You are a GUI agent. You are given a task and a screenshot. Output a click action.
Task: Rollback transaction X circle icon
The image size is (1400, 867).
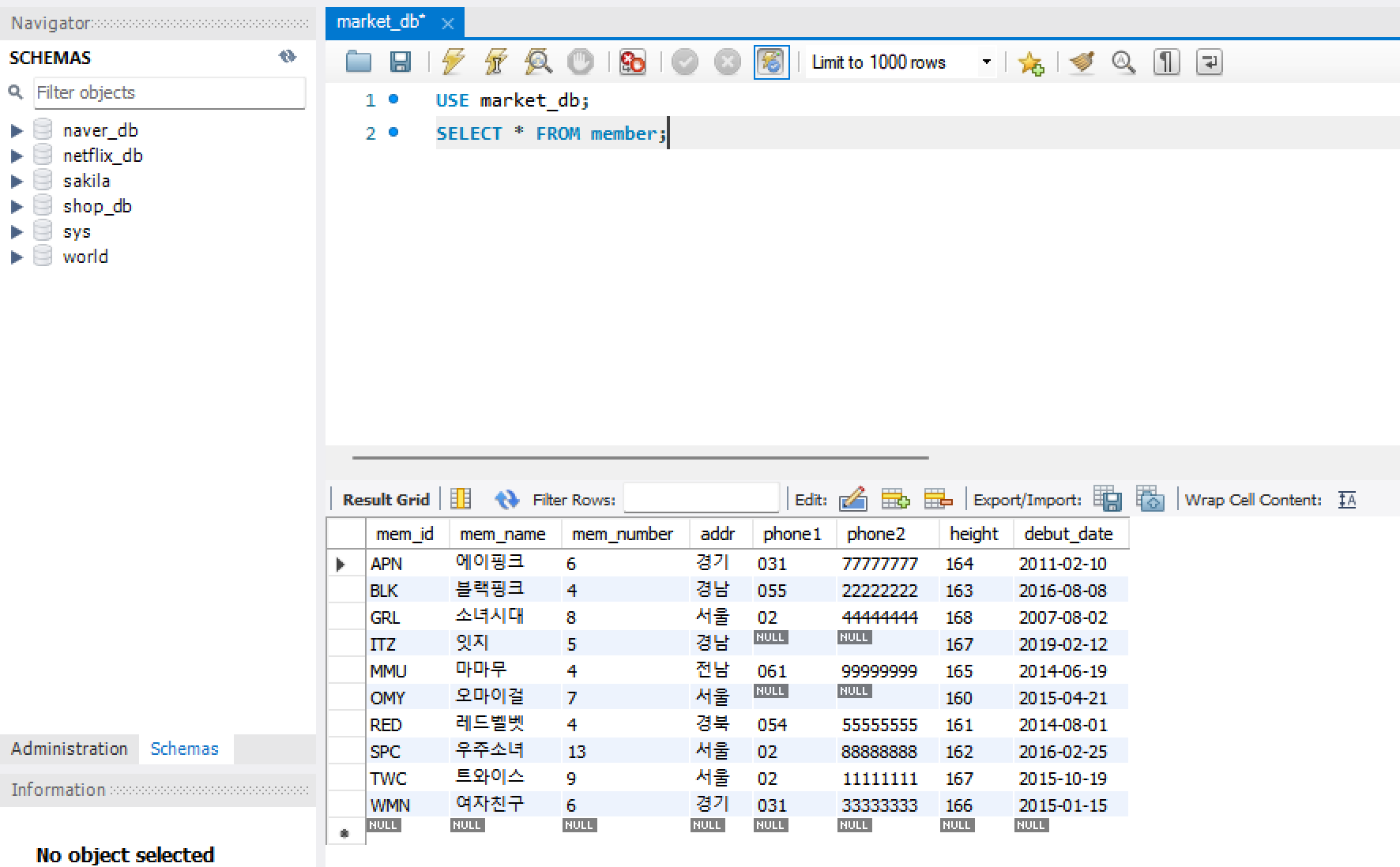[728, 62]
